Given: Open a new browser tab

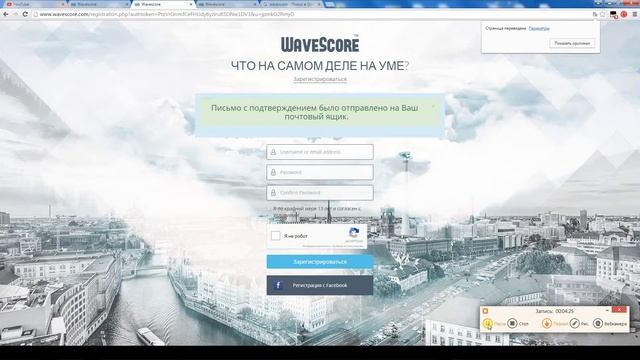Looking at the screenshot, I should click(x=330, y=4).
